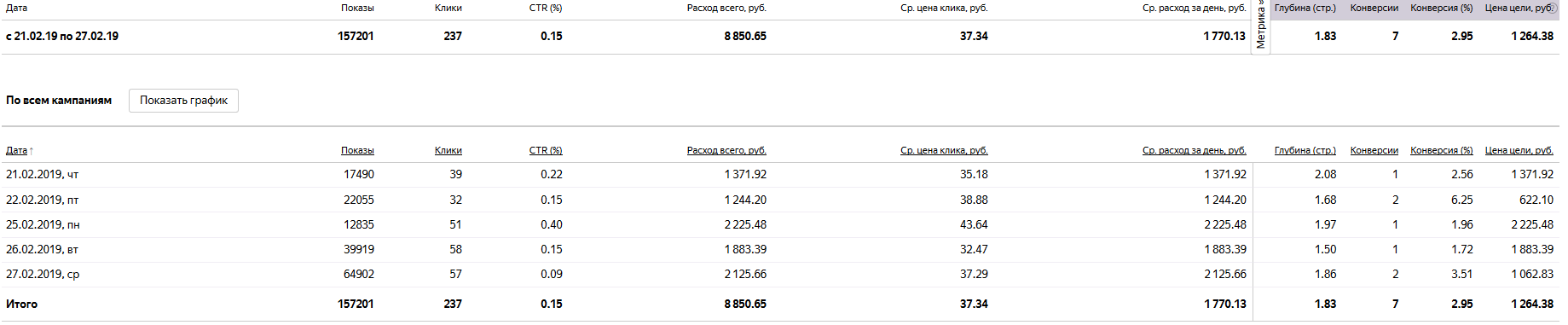Image resolution: width=1568 pixels, height=325 pixels.
Task: Sort by Глубина (стр.) column header
Action: tap(1305, 150)
